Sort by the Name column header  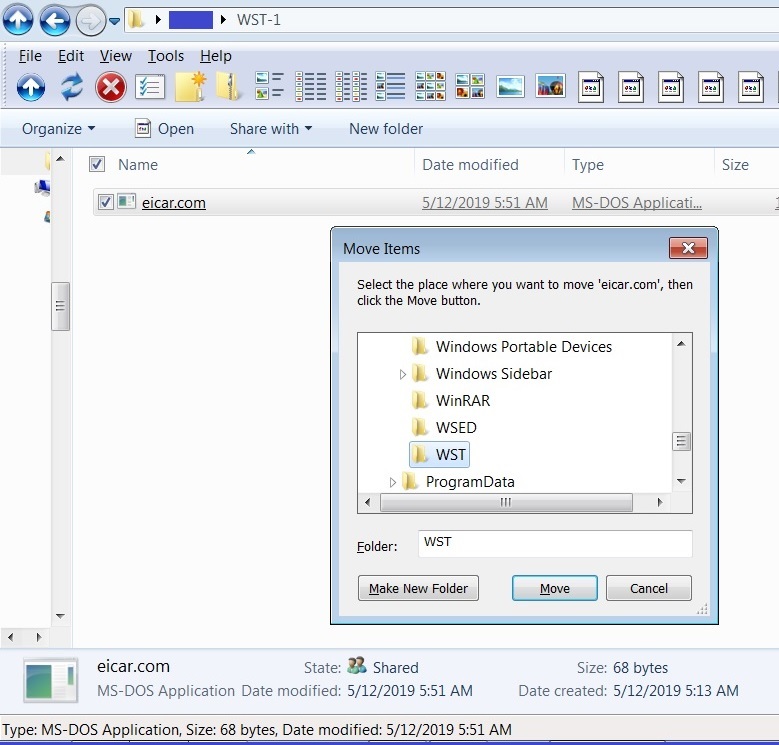point(138,164)
